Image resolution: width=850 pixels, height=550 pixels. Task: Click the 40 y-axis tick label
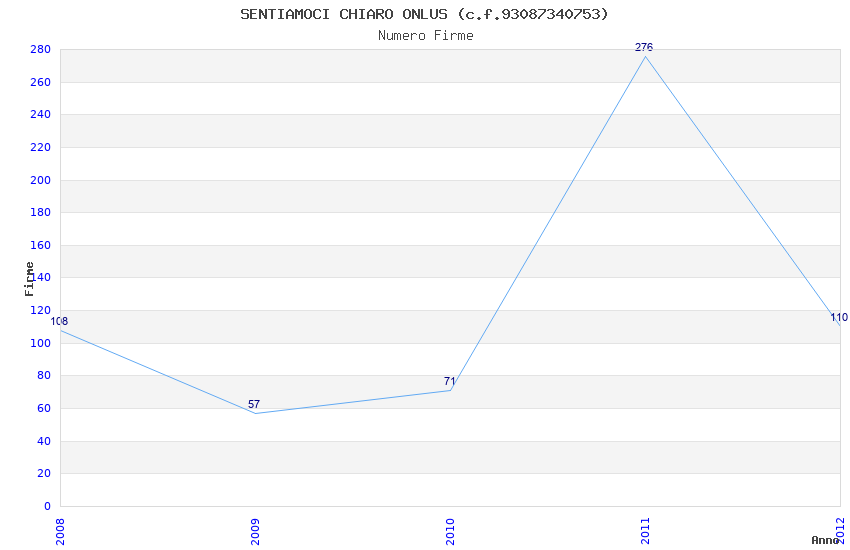click(44, 442)
